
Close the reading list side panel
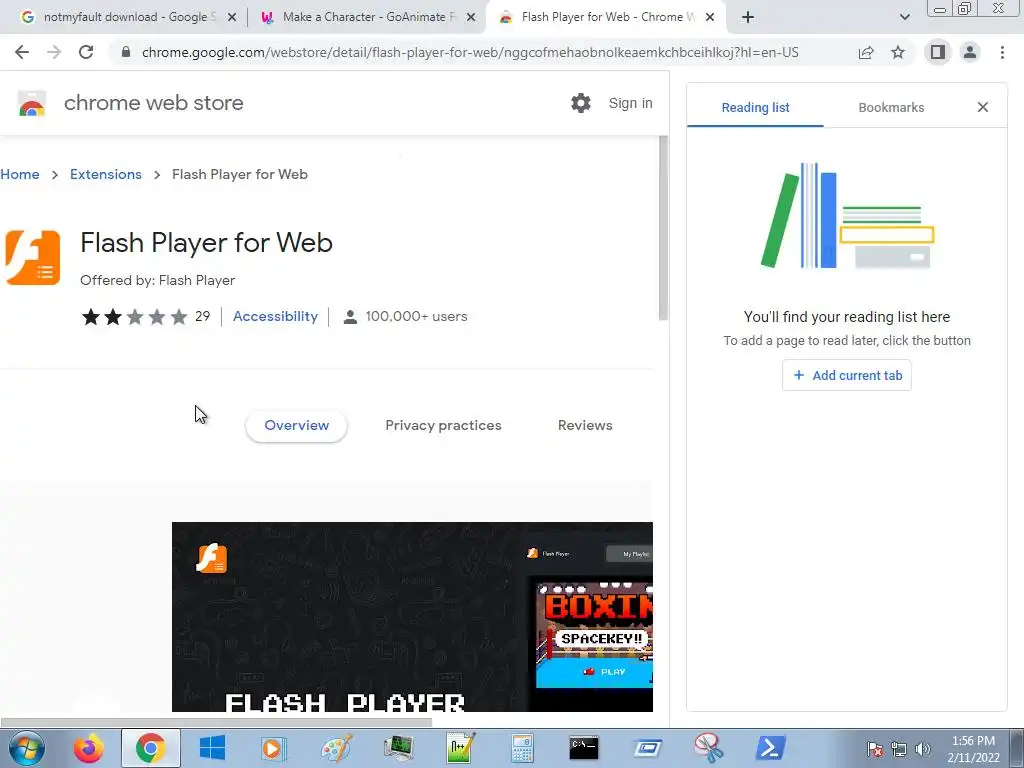pos(983,107)
